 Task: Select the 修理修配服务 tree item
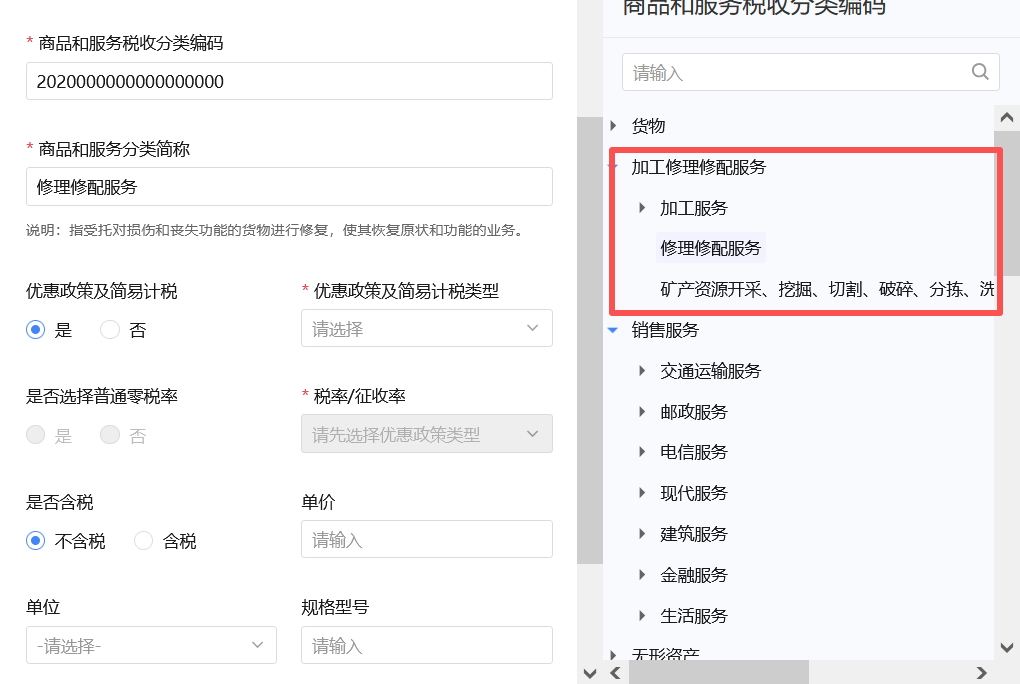(x=711, y=247)
